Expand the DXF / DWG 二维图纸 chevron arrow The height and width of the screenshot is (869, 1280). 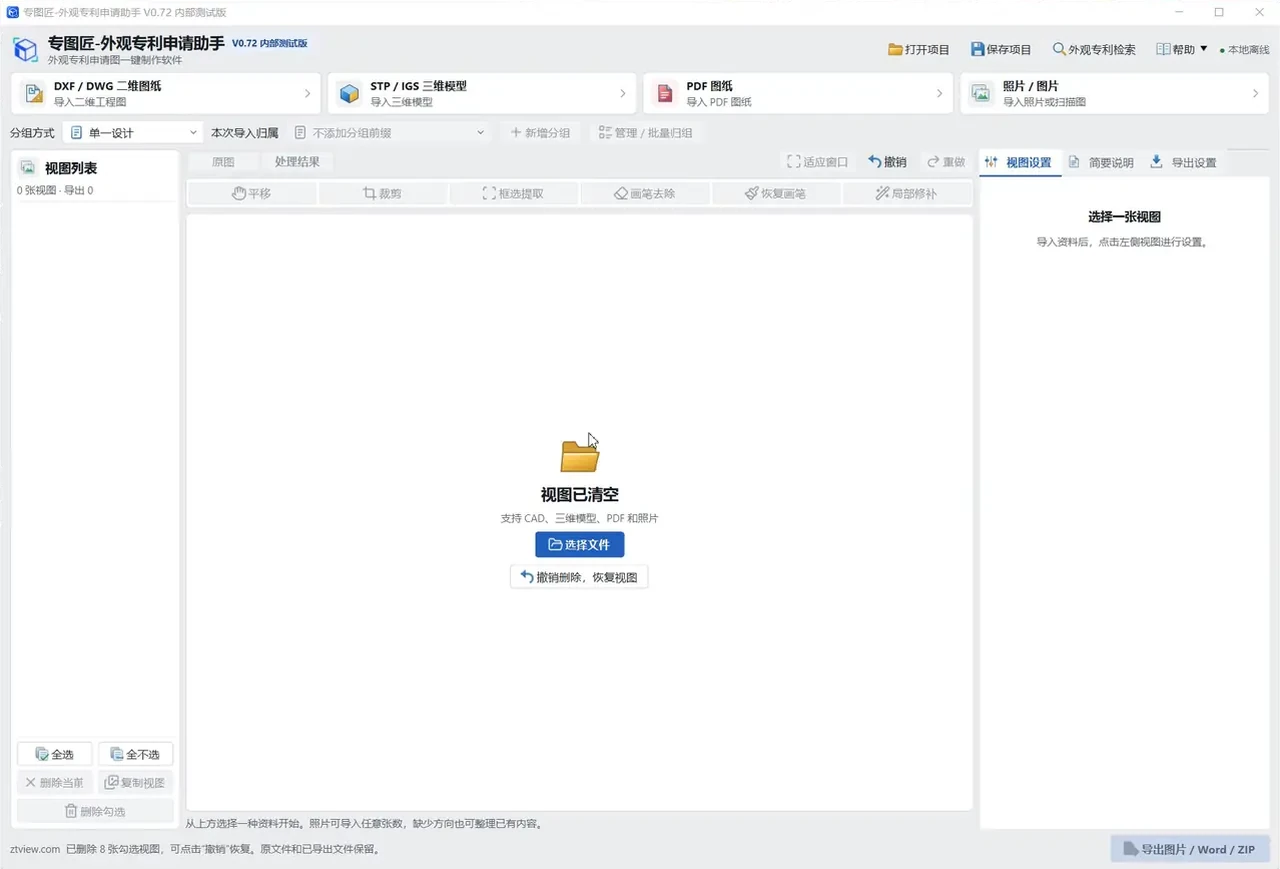[307, 94]
